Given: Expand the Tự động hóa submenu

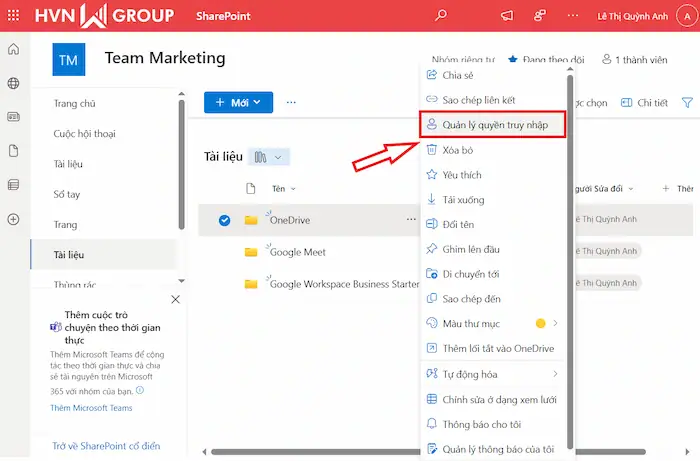Looking at the screenshot, I should (x=556, y=374).
